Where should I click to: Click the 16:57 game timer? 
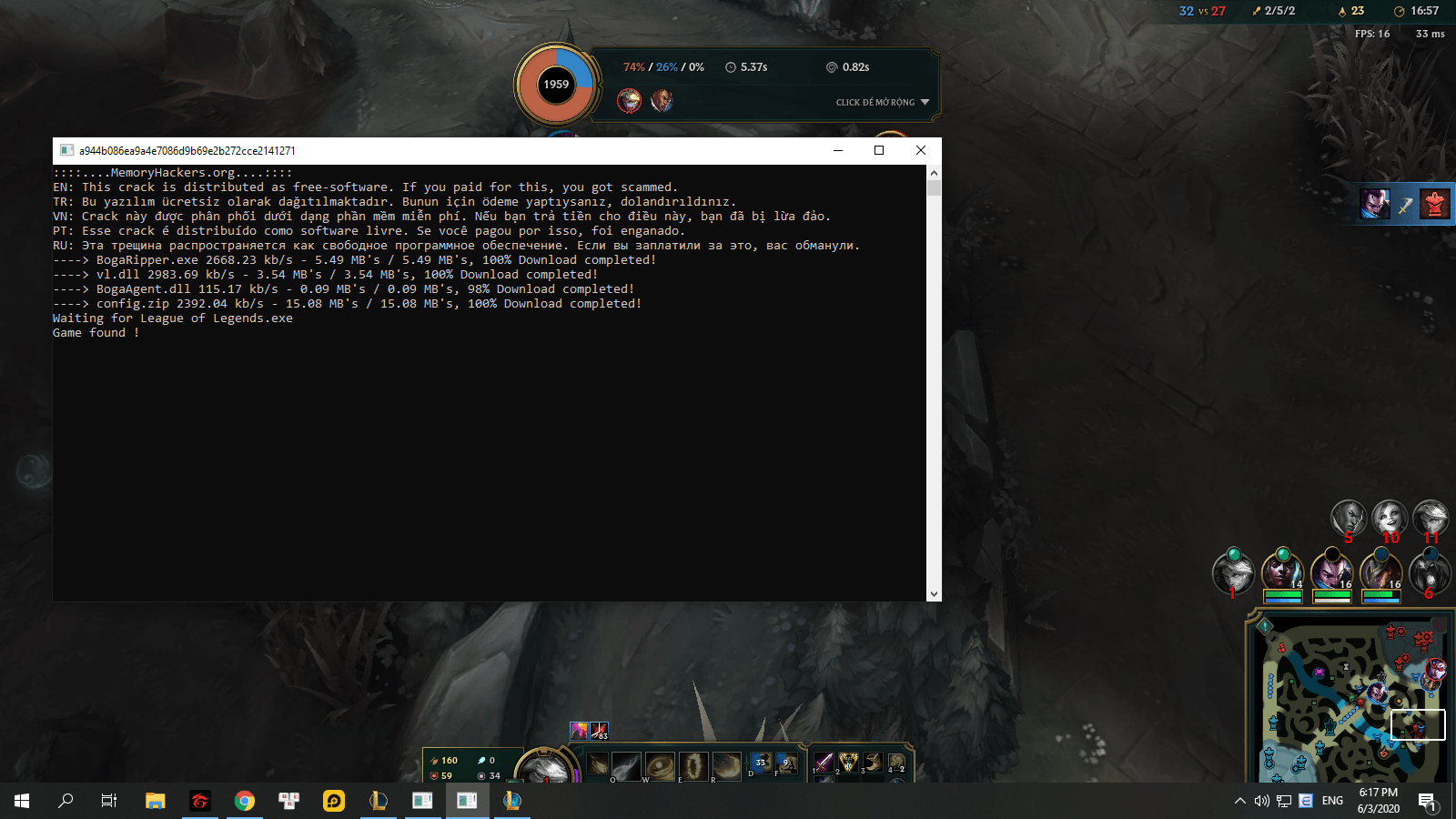(x=1417, y=11)
